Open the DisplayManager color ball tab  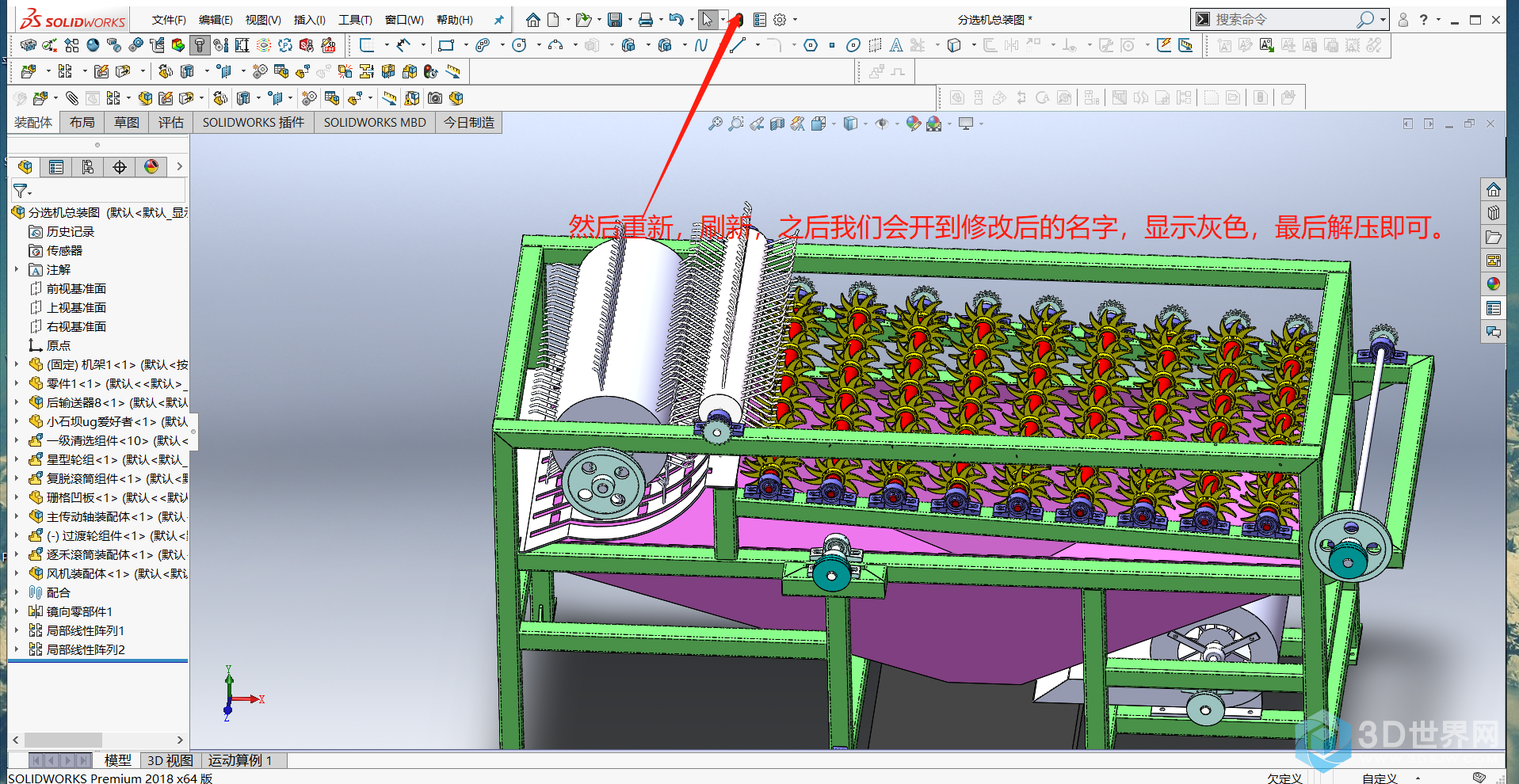151,167
